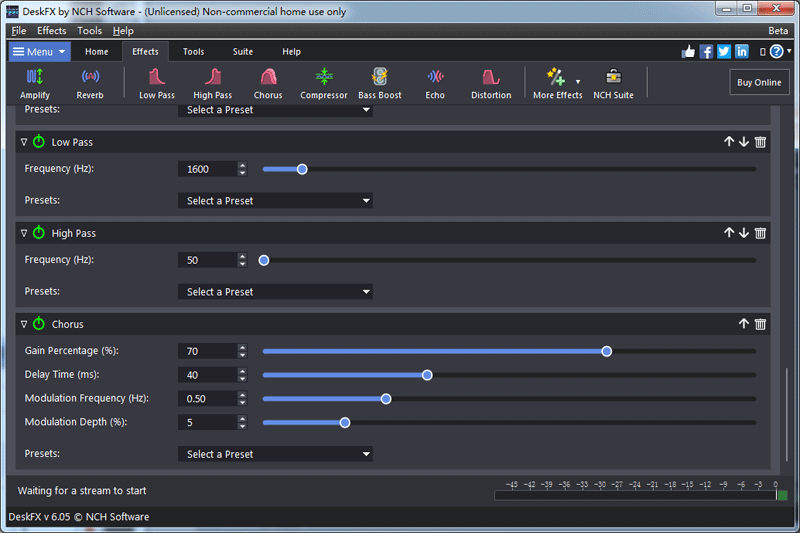This screenshot has width=800, height=533.
Task: Move the Low Pass effect up
Action: 729,142
